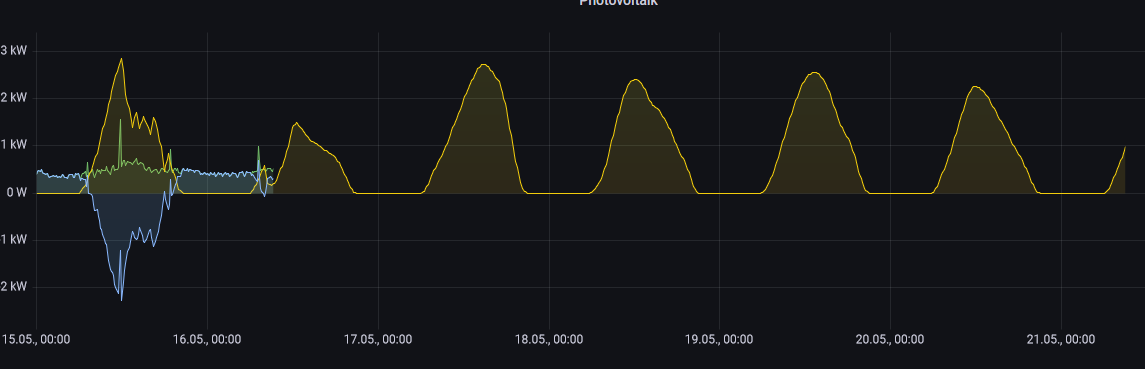Click the tall green spike on 15.05.

(x=120, y=120)
